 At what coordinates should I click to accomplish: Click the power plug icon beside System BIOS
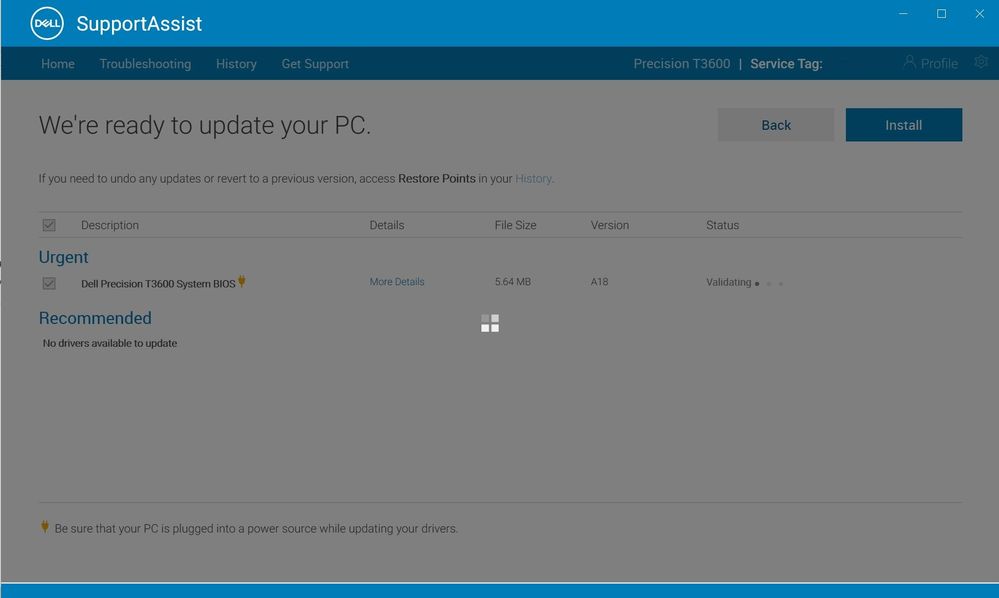point(241,281)
